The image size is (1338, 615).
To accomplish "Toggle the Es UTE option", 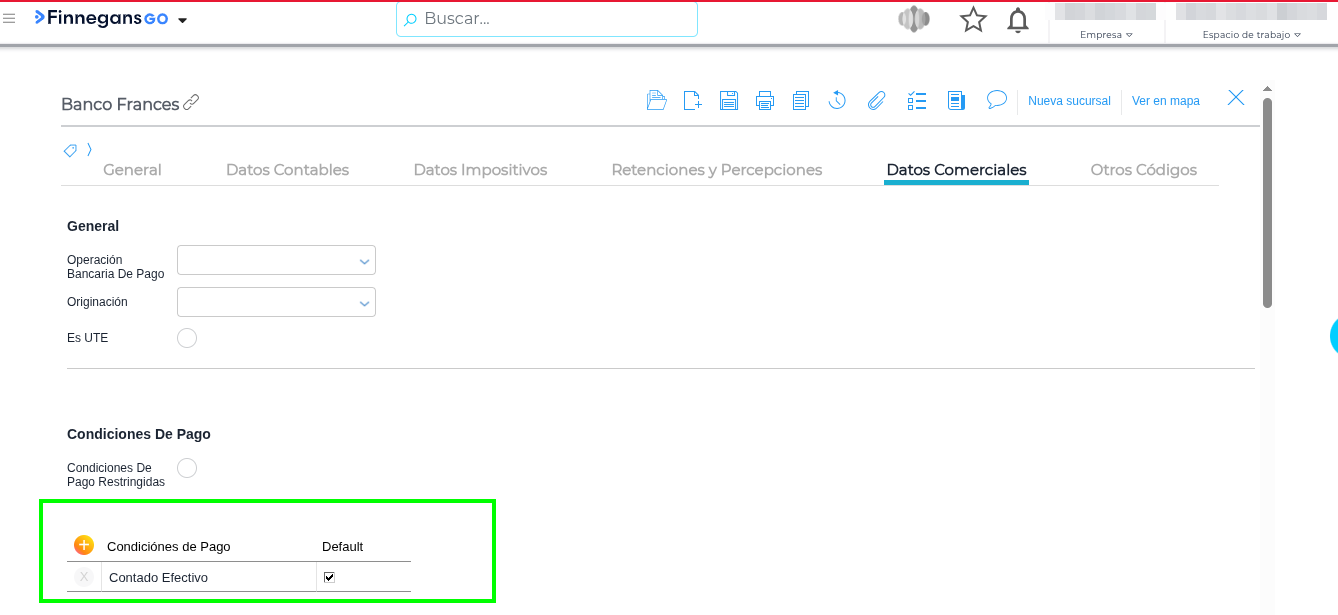I will click(x=187, y=338).
